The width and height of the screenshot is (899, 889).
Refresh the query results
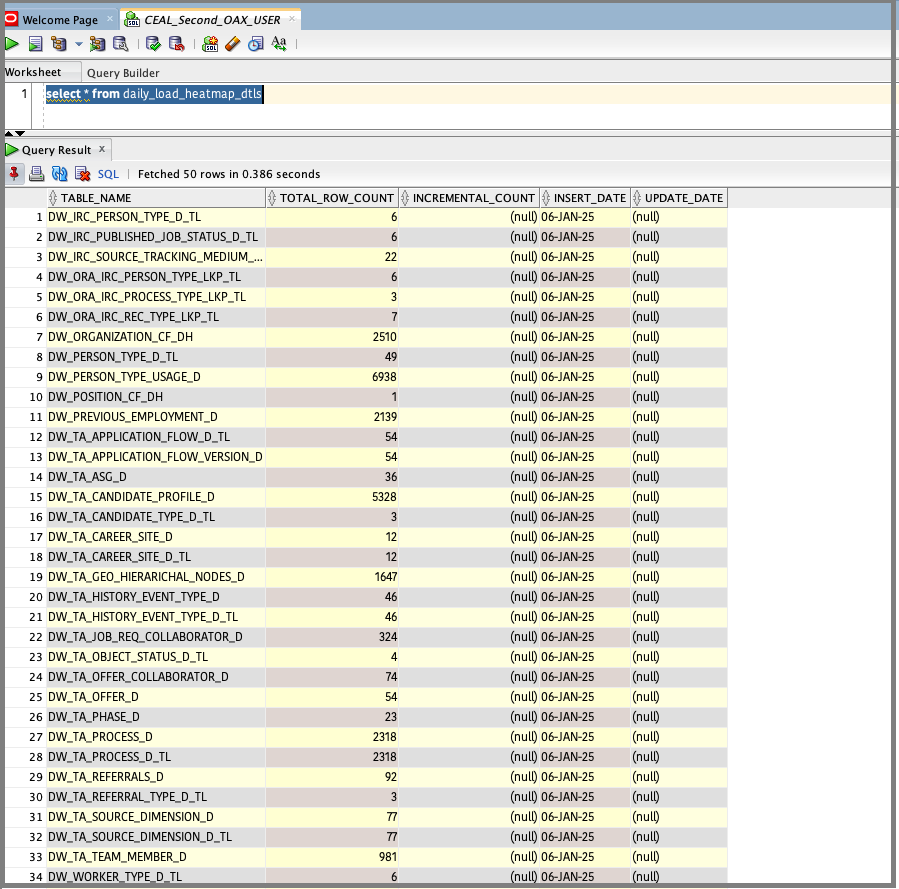(x=59, y=174)
